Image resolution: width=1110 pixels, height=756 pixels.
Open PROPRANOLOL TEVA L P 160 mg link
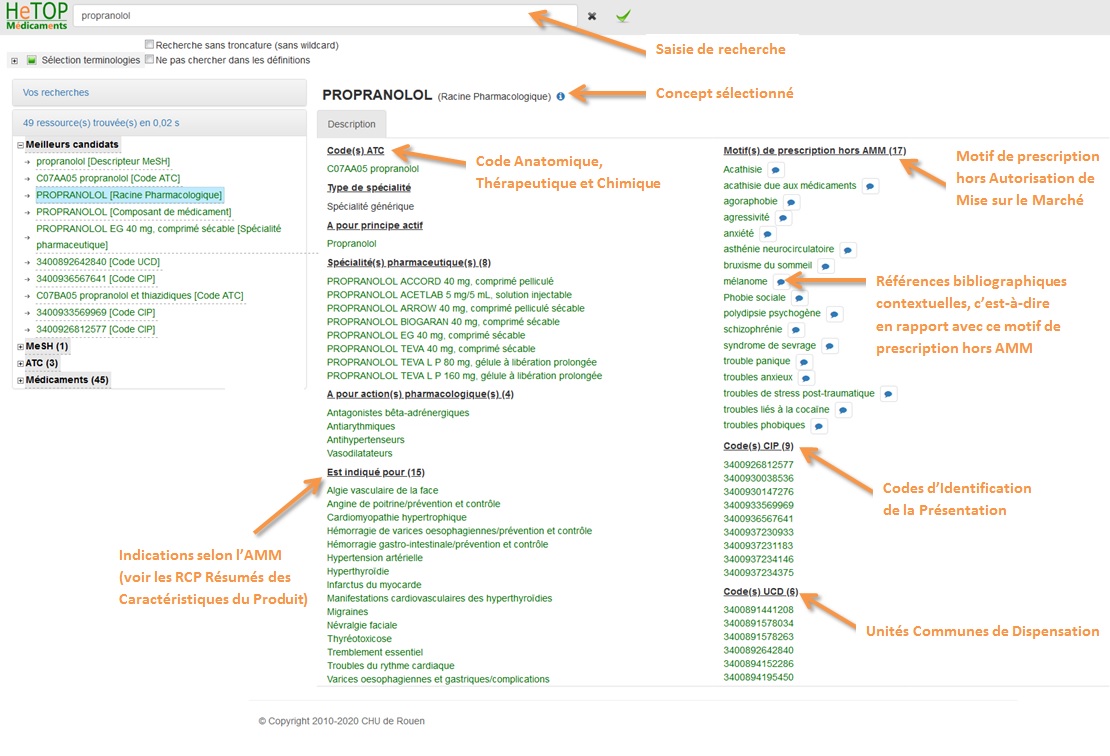[464, 376]
